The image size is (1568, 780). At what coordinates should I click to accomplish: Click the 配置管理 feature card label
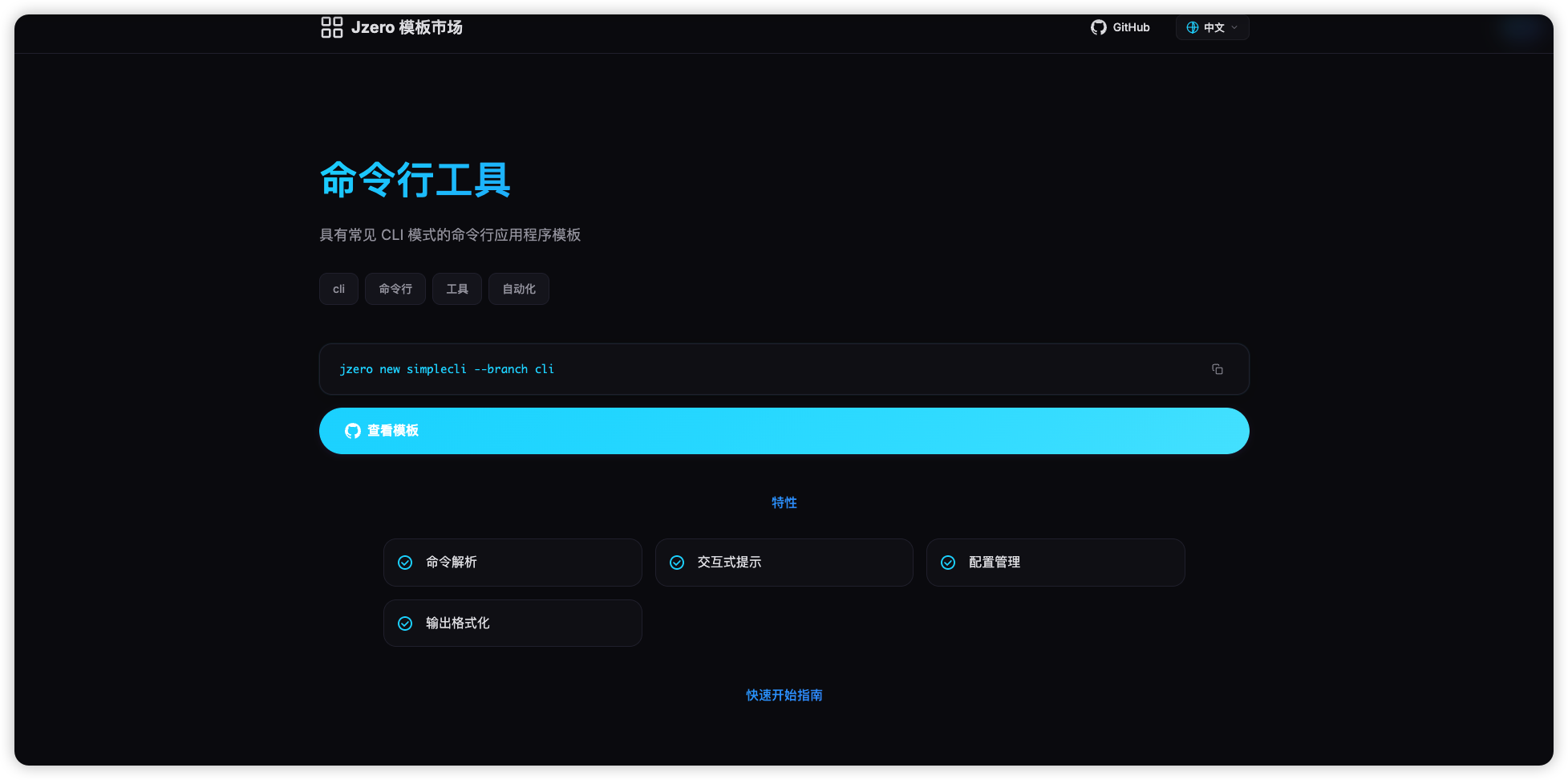(x=995, y=563)
